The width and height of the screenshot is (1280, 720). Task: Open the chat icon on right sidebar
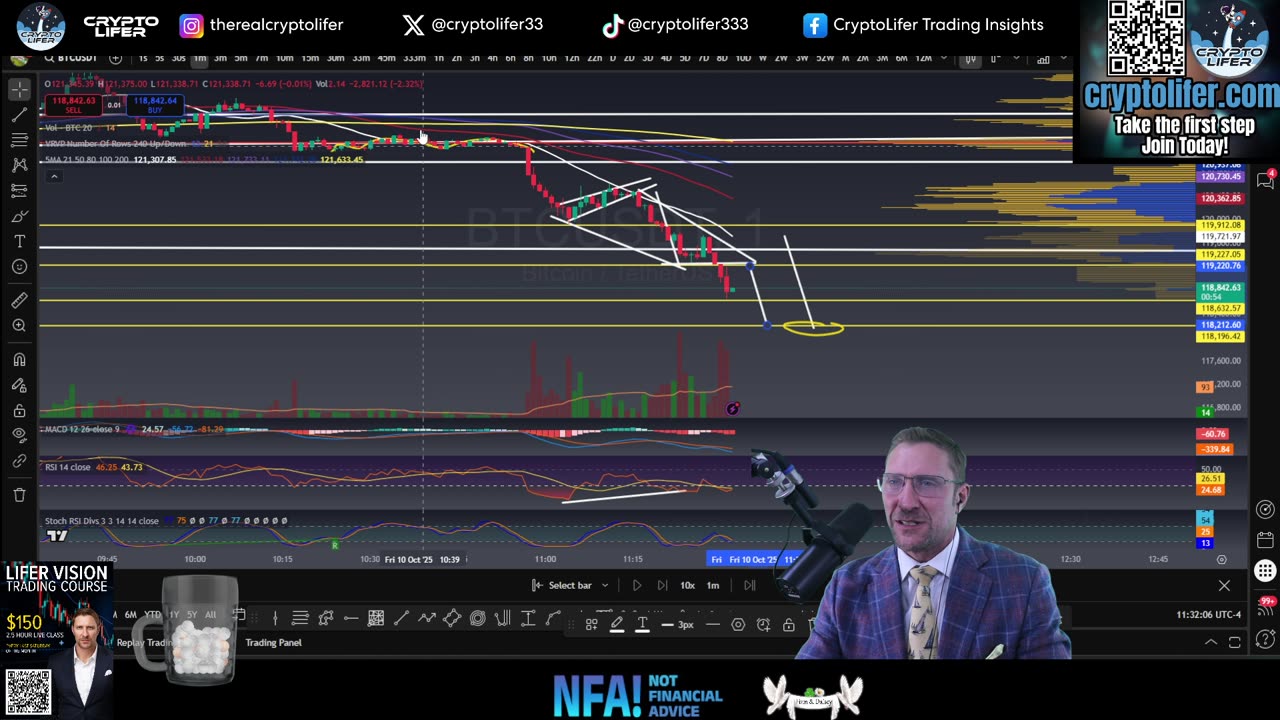click(x=1265, y=181)
